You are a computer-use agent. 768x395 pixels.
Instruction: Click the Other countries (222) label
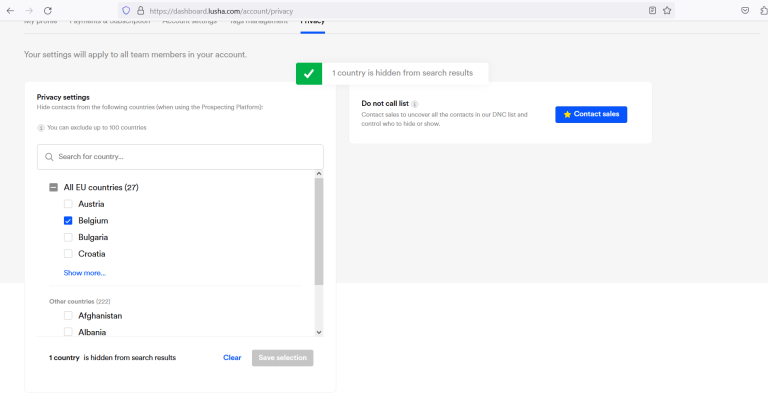79,301
